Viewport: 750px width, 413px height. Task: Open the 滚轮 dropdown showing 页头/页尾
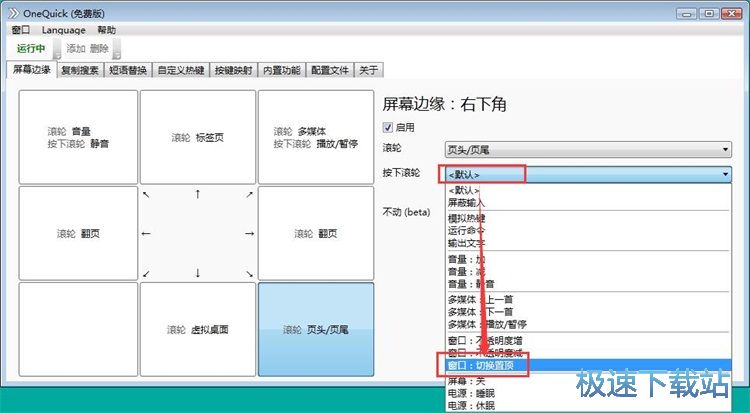tap(588, 150)
